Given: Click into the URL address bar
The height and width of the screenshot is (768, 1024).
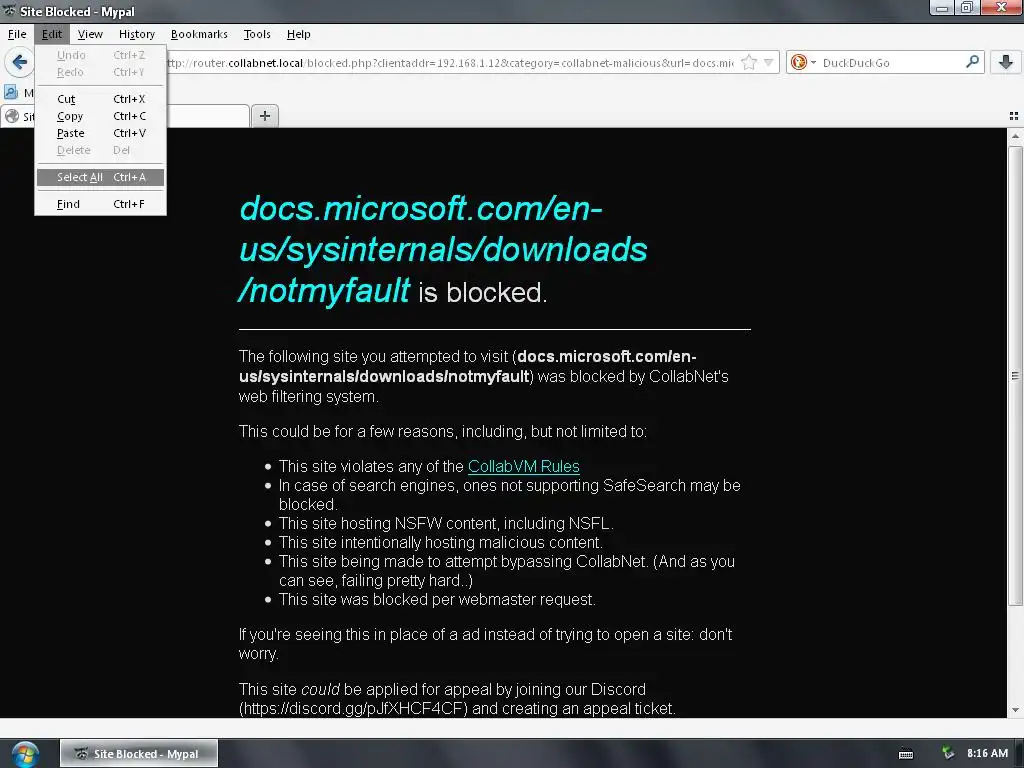Looking at the screenshot, I should pyautogui.click(x=451, y=63).
